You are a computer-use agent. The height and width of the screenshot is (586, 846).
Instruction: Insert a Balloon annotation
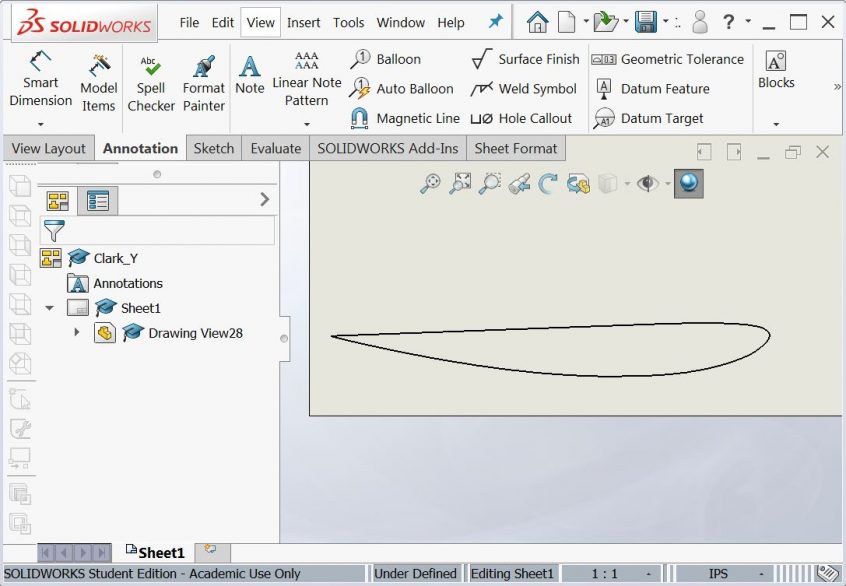click(x=386, y=59)
